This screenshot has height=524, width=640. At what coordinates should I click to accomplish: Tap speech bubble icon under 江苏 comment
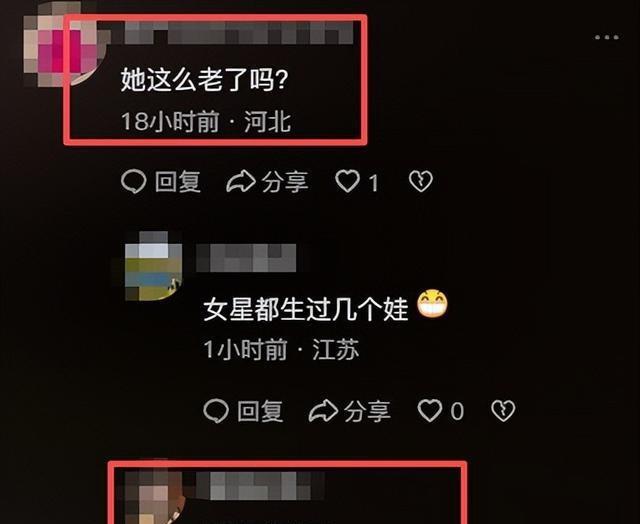point(216,411)
